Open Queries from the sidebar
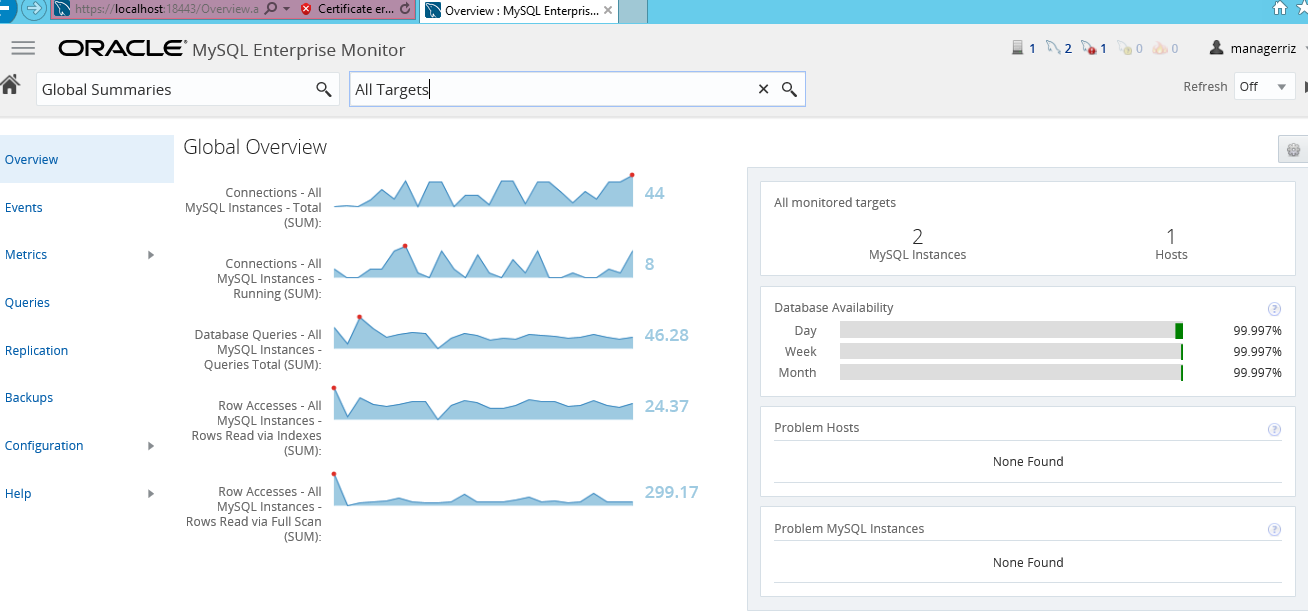 click(27, 303)
